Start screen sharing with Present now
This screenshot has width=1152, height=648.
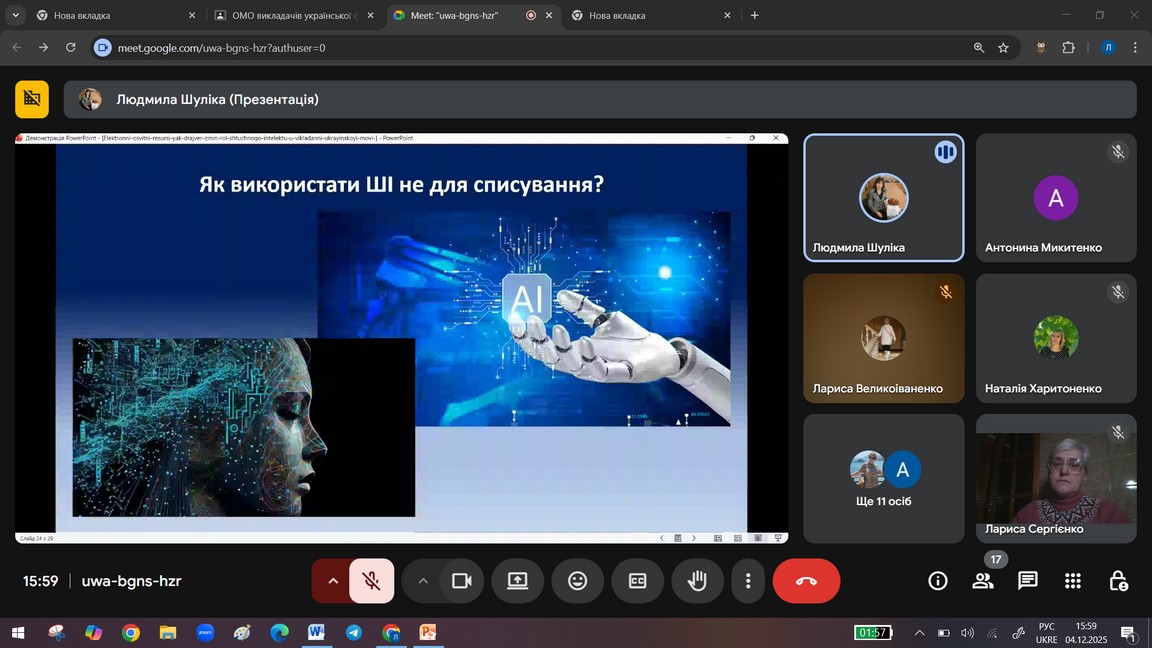[x=517, y=581]
